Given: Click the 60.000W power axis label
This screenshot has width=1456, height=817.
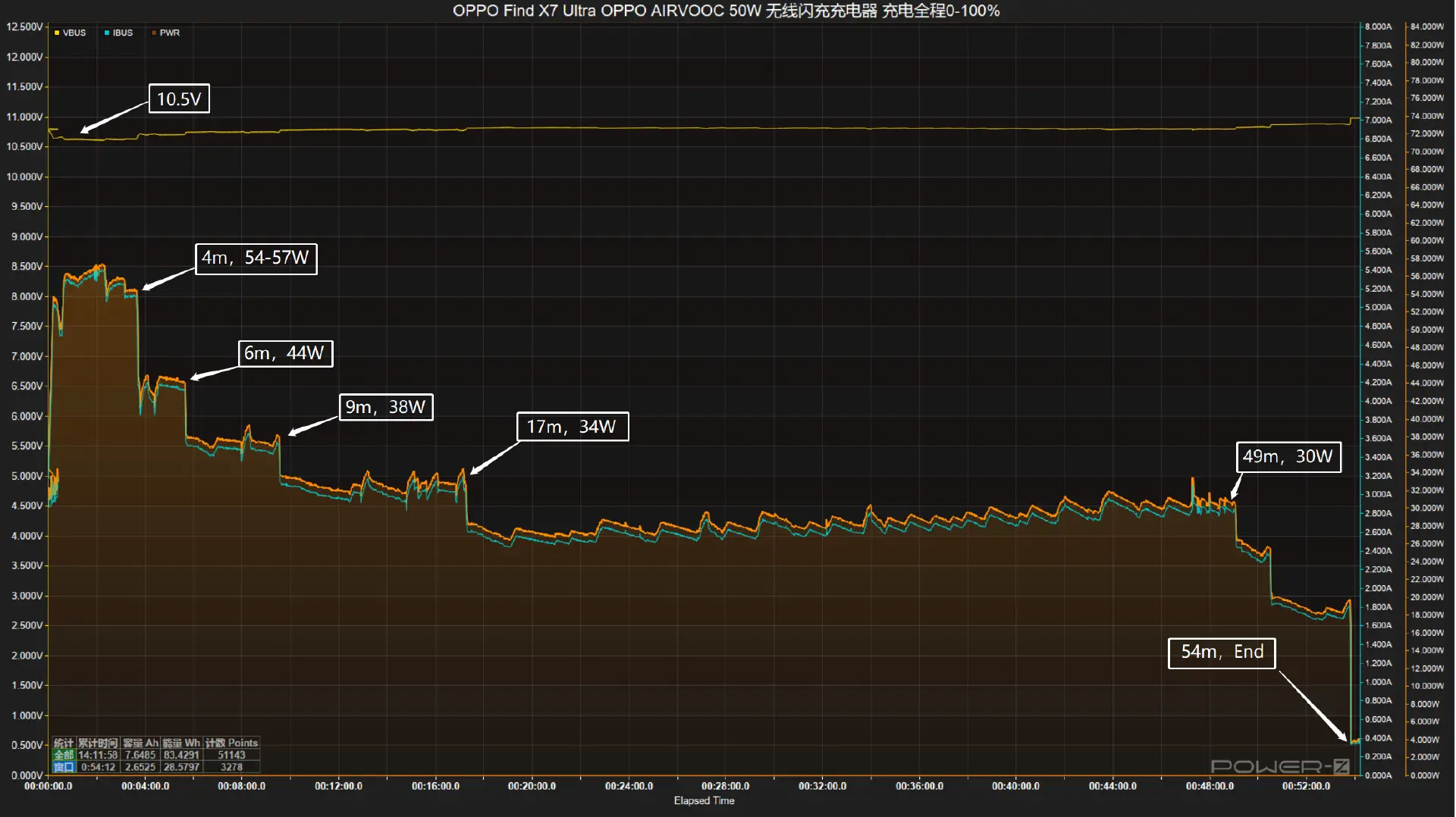Looking at the screenshot, I should 1427,240.
